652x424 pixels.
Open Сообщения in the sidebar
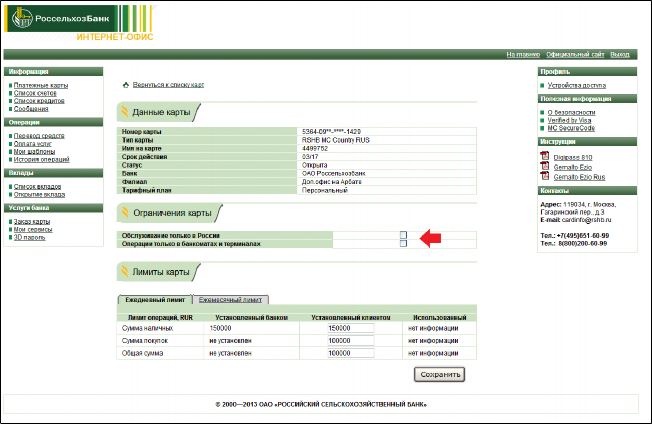31,108
